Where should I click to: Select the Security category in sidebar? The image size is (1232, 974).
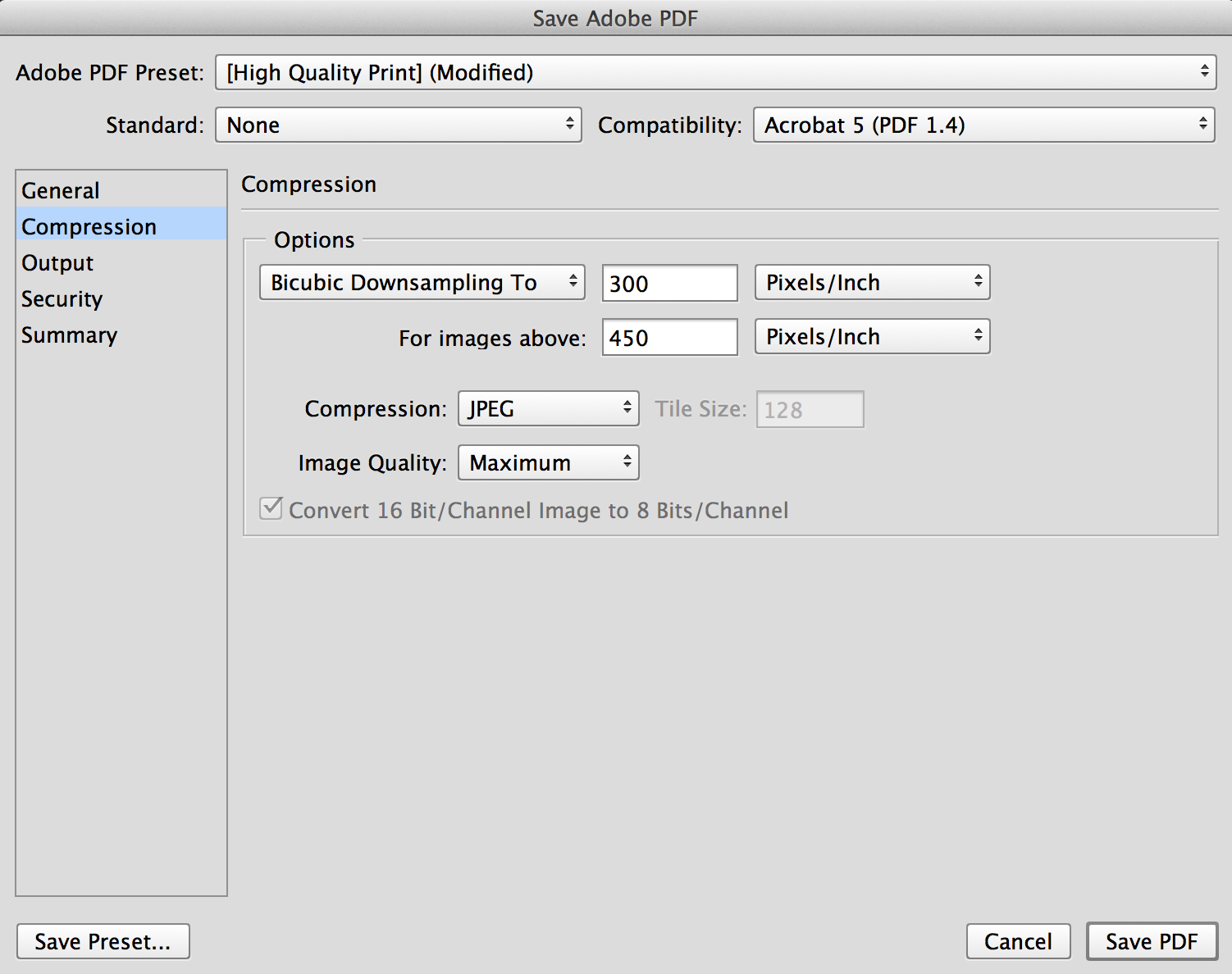click(121, 298)
